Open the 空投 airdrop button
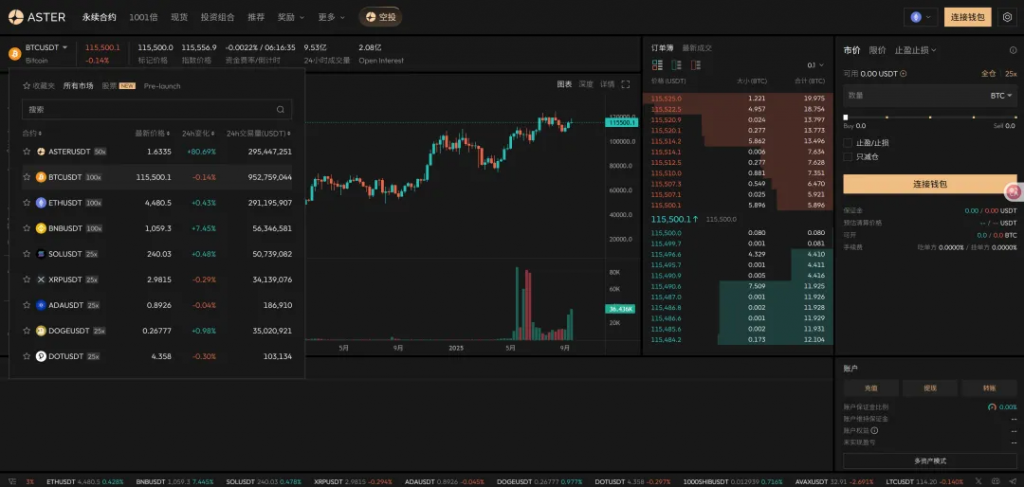The height and width of the screenshot is (487, 1024). 381,17
